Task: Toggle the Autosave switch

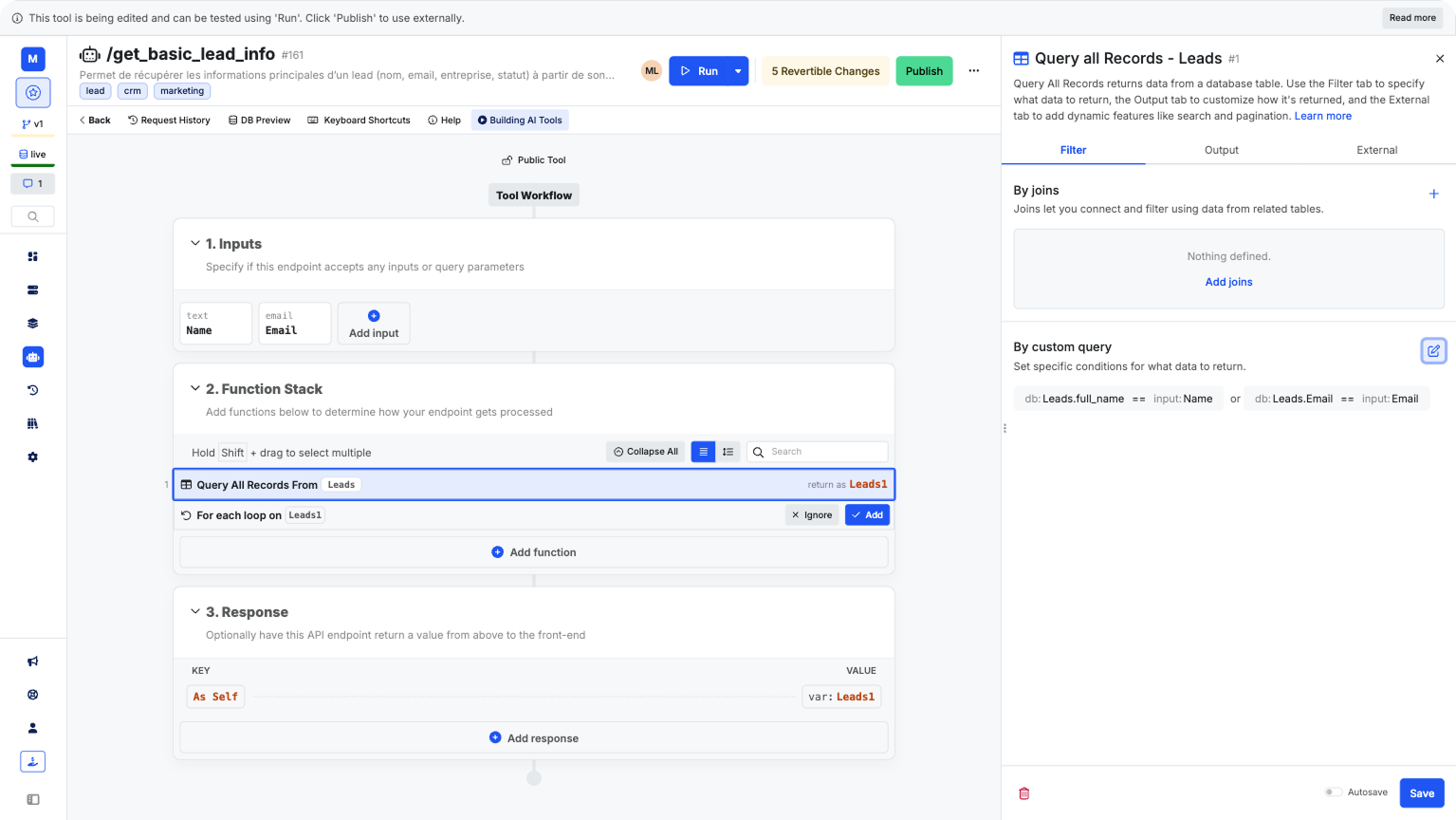Action: pyautogui.click(x=1333, y=792)
